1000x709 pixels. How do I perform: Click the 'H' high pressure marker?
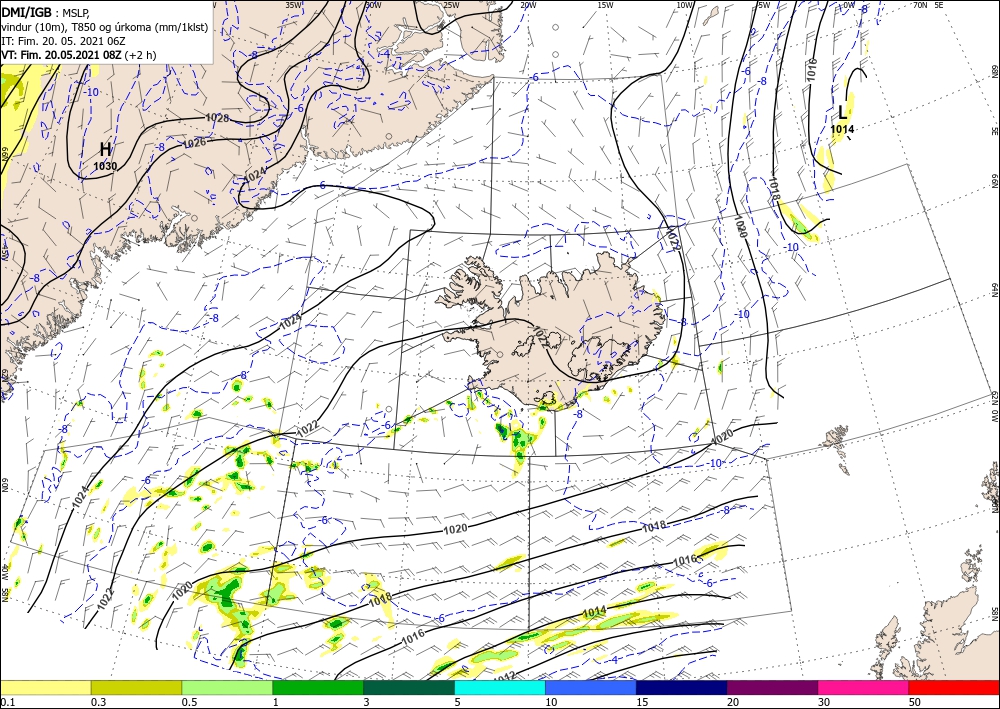tap(105, 150)
